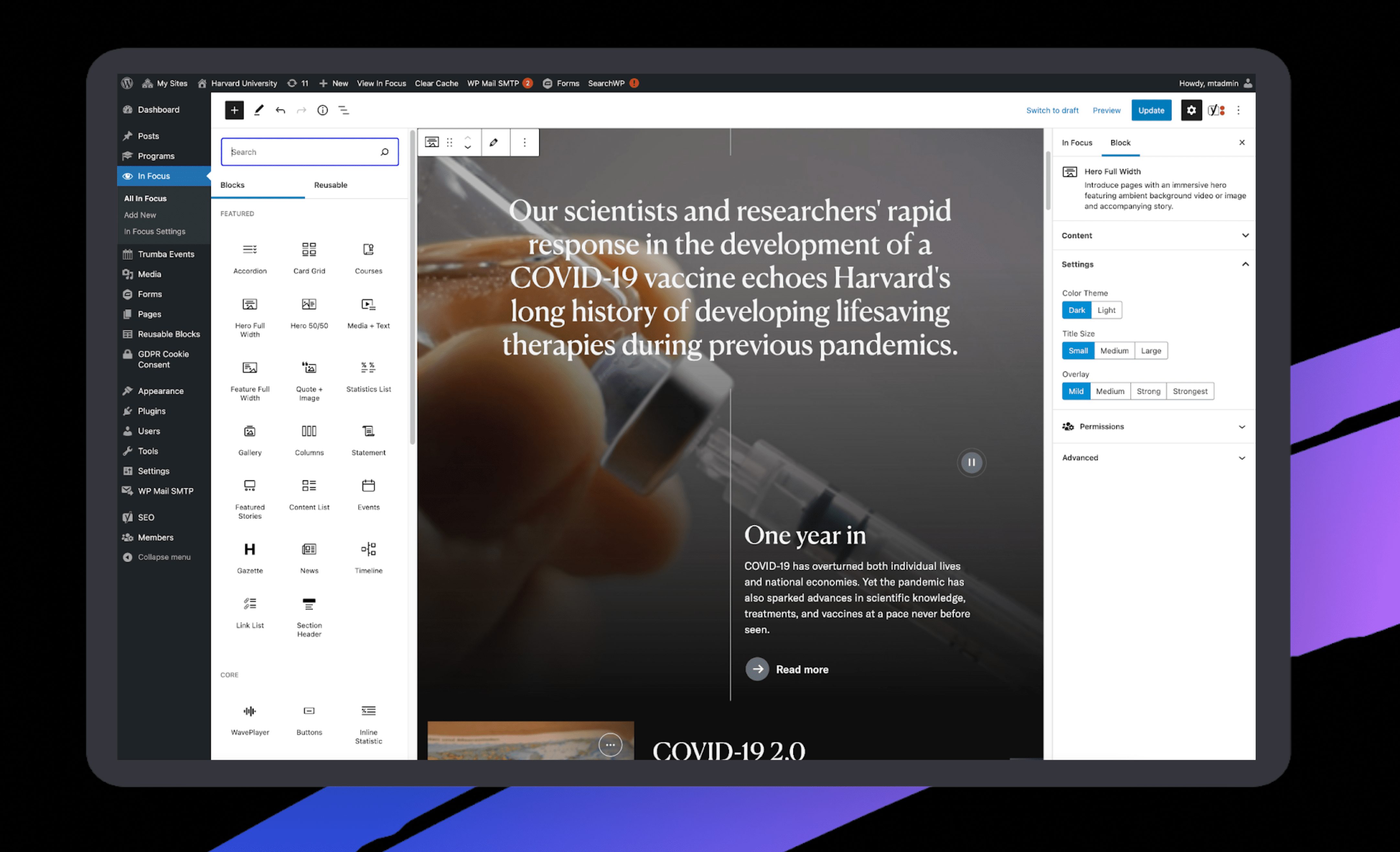Open the In Focus settings tab
This screenshot has height=852, width=1400.
[x=1077, y=143]
